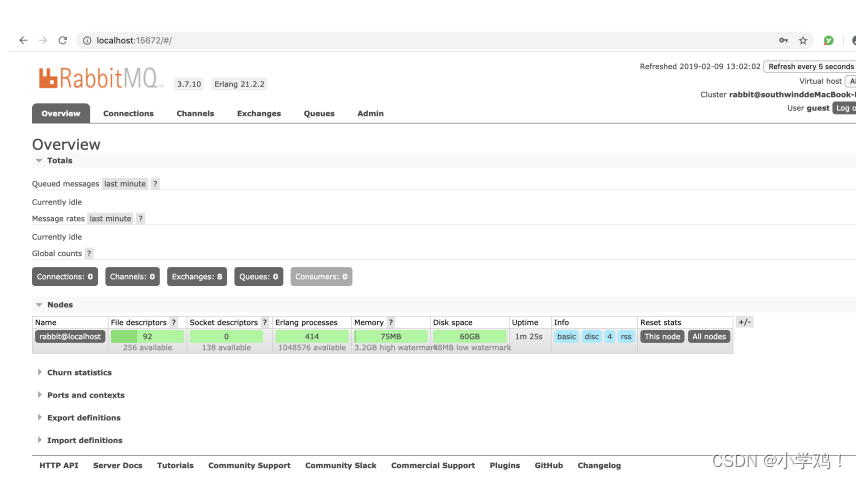856x479 pixels.
Task: Open the Community Support footer link
Action: tap(249, 465)
